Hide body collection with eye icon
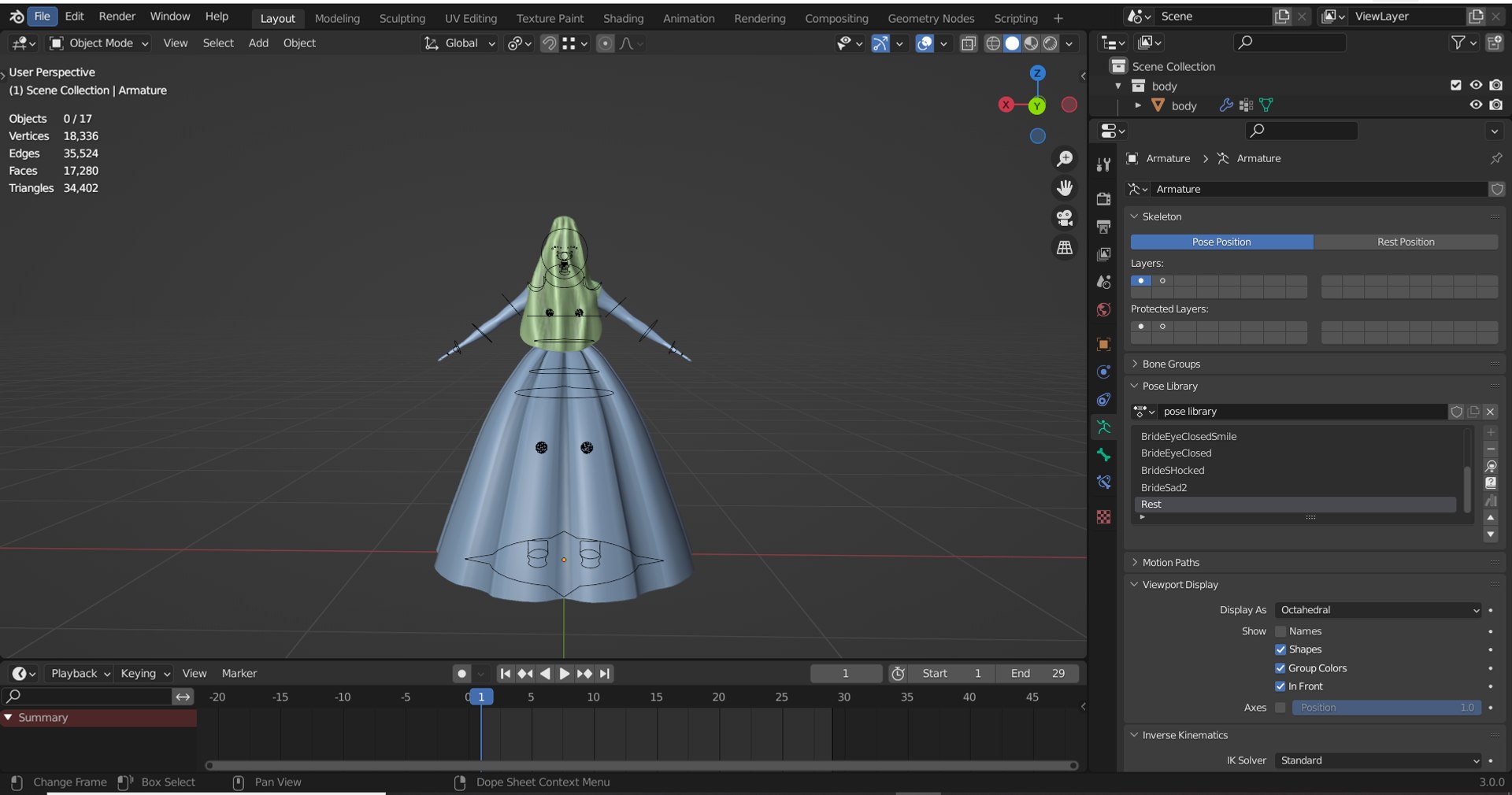This screenshot has width=1512, height=795. tap(1476, 85)
